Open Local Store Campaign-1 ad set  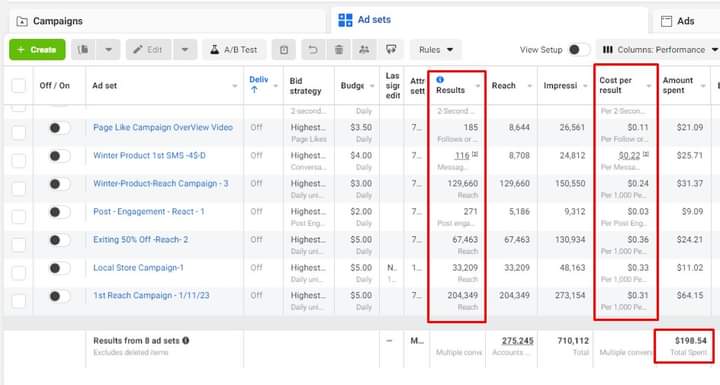138,267
